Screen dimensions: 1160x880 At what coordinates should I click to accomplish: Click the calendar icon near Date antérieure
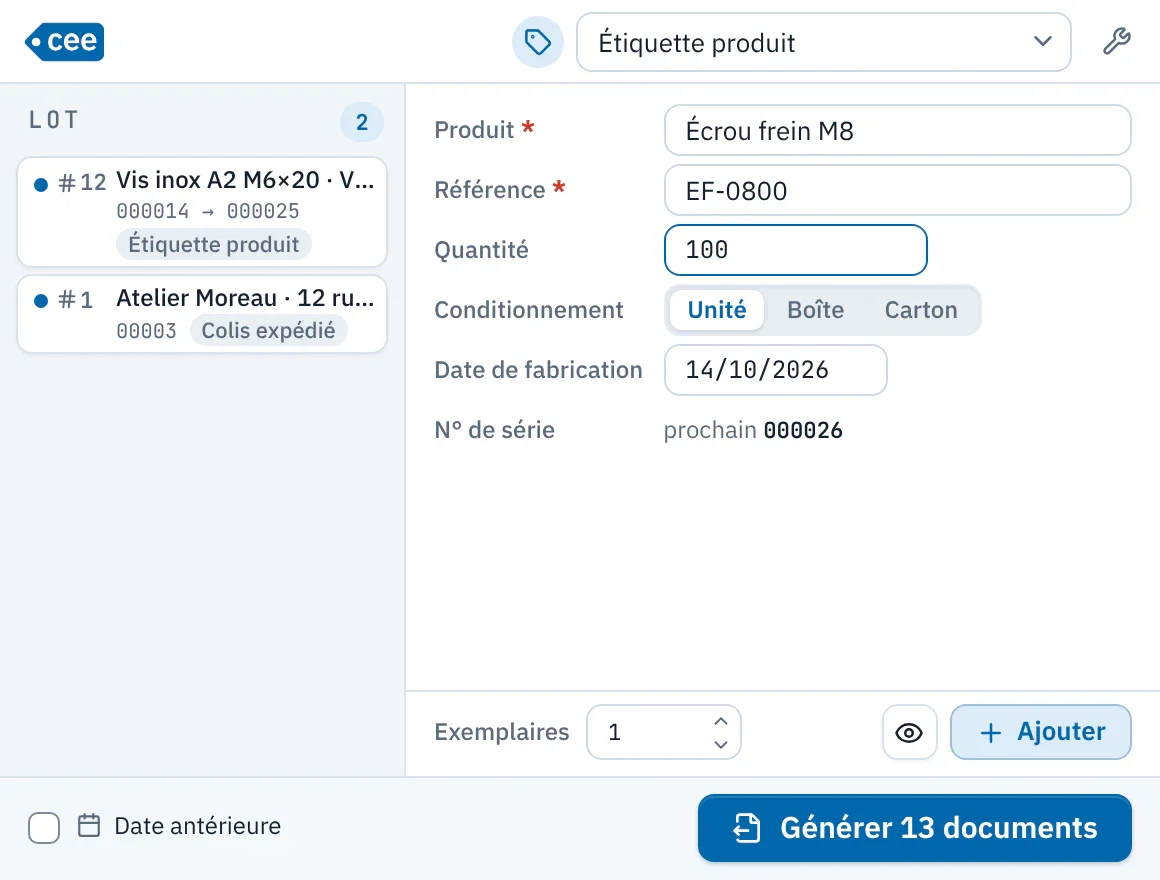click(89, 825)
